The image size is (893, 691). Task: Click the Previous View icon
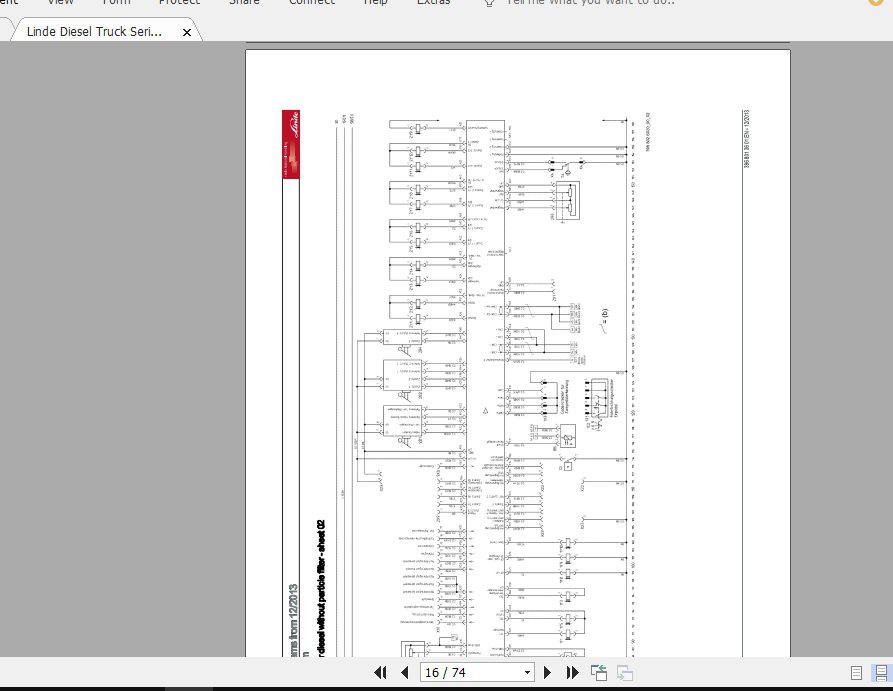[x=599, y=673]
